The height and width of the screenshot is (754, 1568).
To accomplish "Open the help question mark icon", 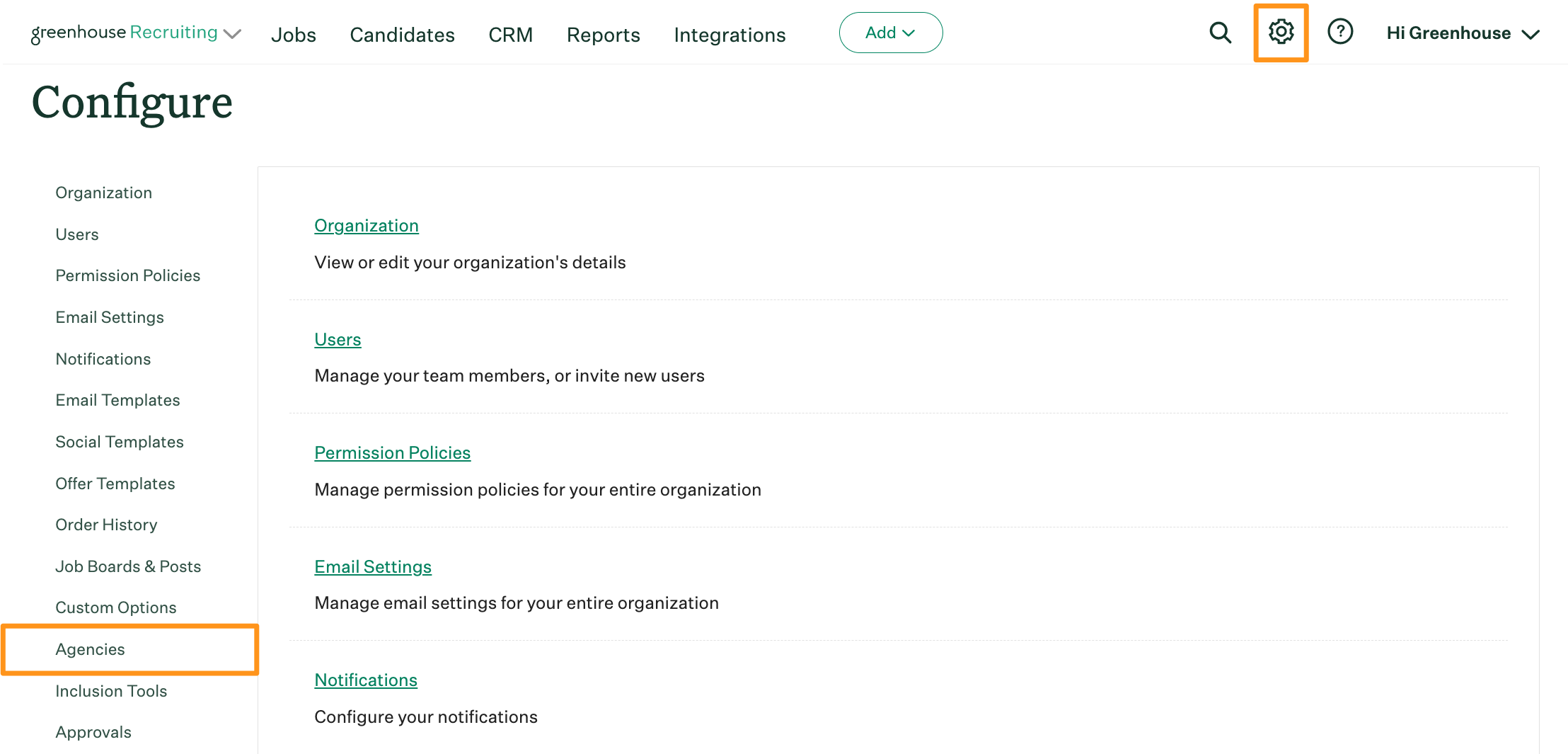I will [x=1340, y=32].
